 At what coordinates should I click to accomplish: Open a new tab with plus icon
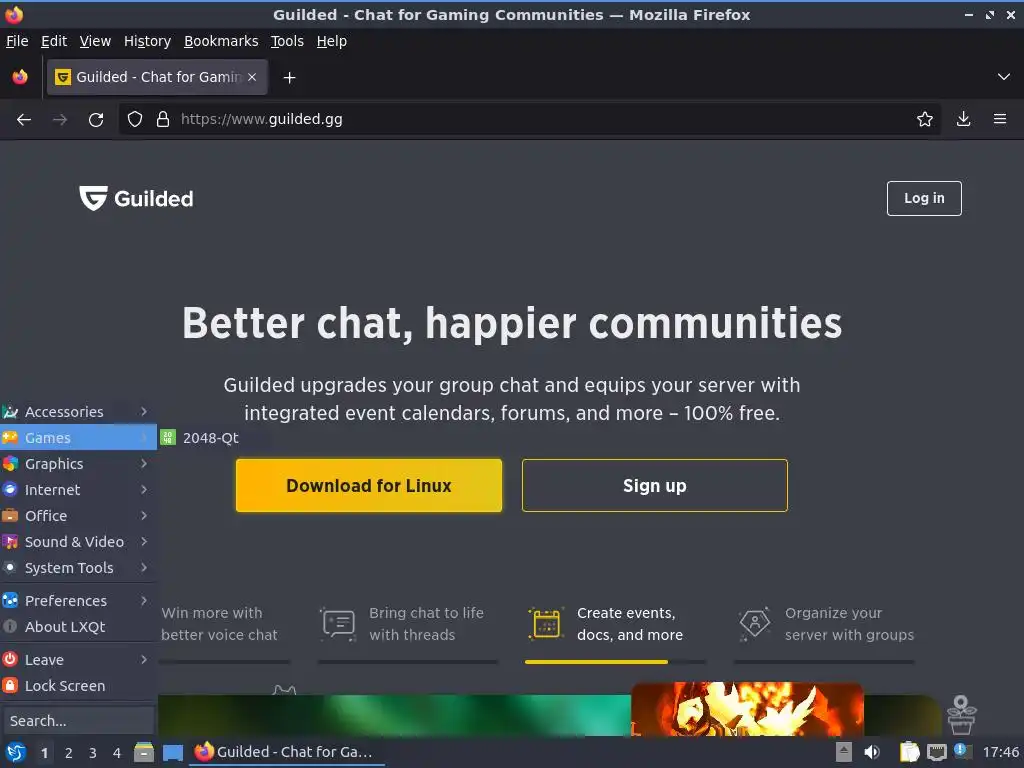point(289,78)
